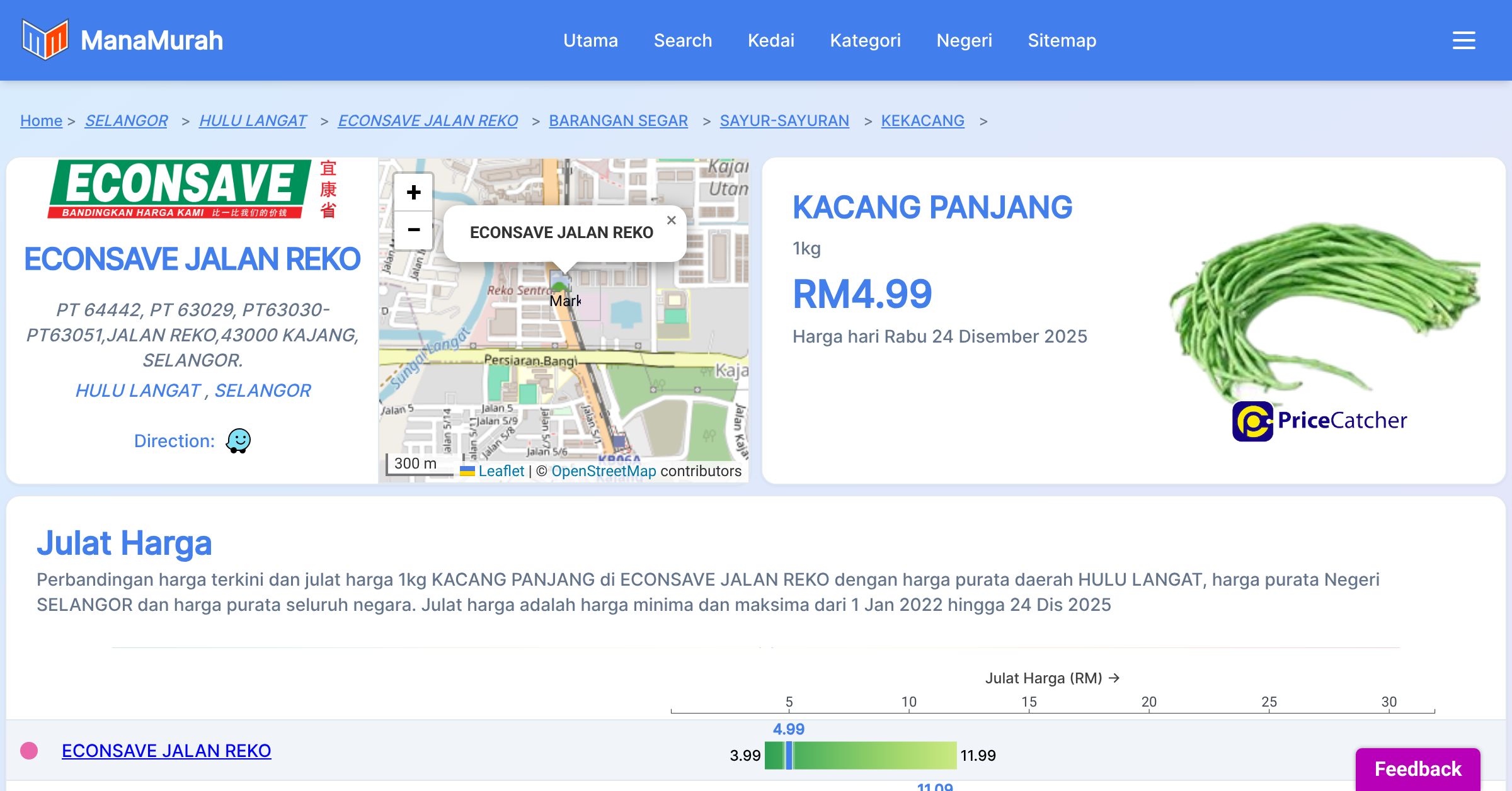Open the hamburger menu

click(1463, 40)
